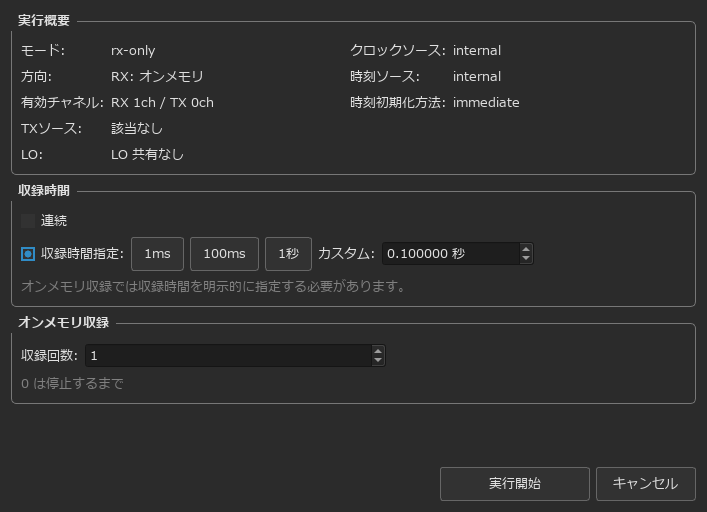The height and width of the screenshot is (512, 707).
Task: Click the オンメモリ収録 duration hint text
Action: pyautogui.click(x=214, y=286)
